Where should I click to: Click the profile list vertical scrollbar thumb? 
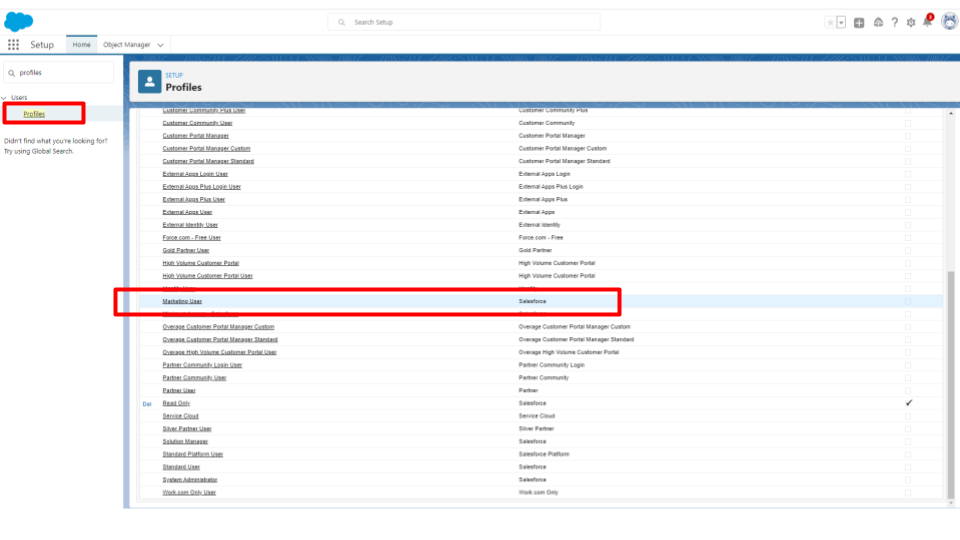coord(951,384)
